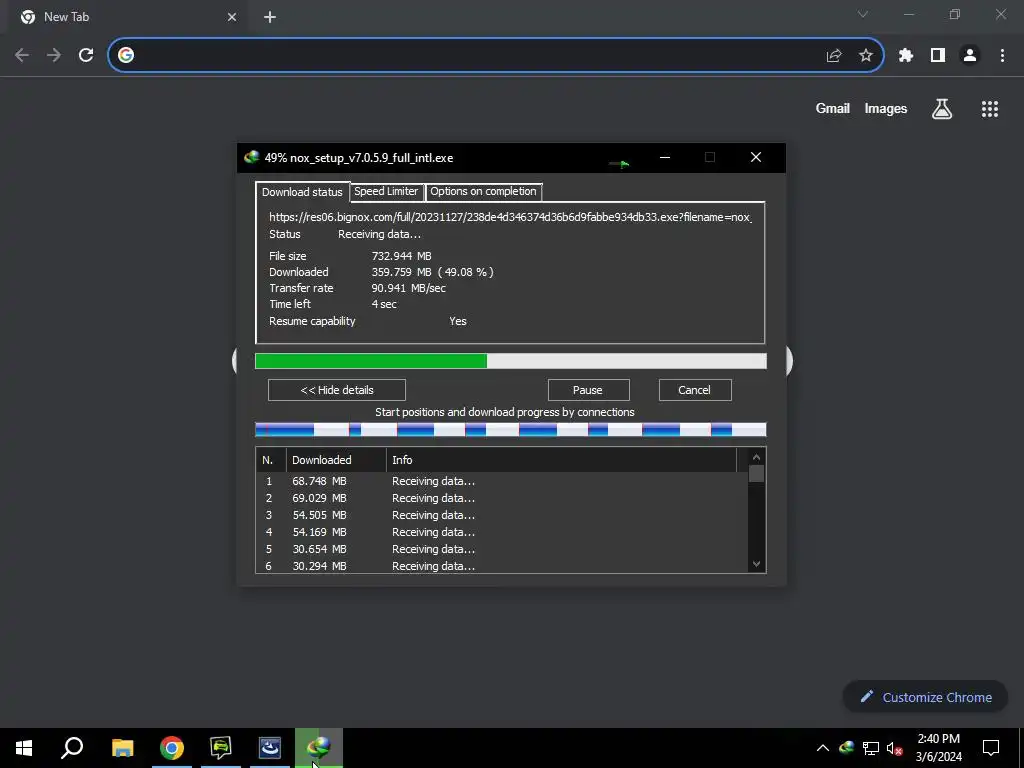Pause the nox_setup download
1024x768 pixels.
(588, 390)
